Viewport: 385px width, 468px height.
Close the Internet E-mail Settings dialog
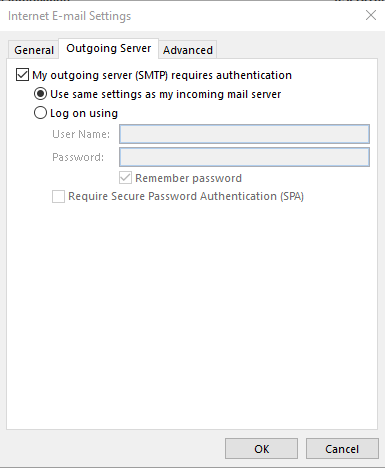pos(371,15)
